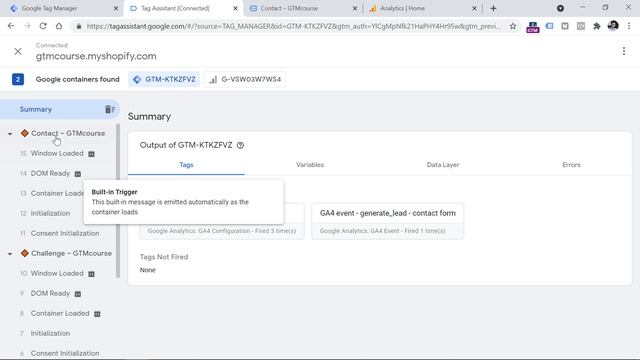The height and width of the screenshot is (360, 640).
Task: Click the Tags Not Fired heading
Action: (164, 257)
